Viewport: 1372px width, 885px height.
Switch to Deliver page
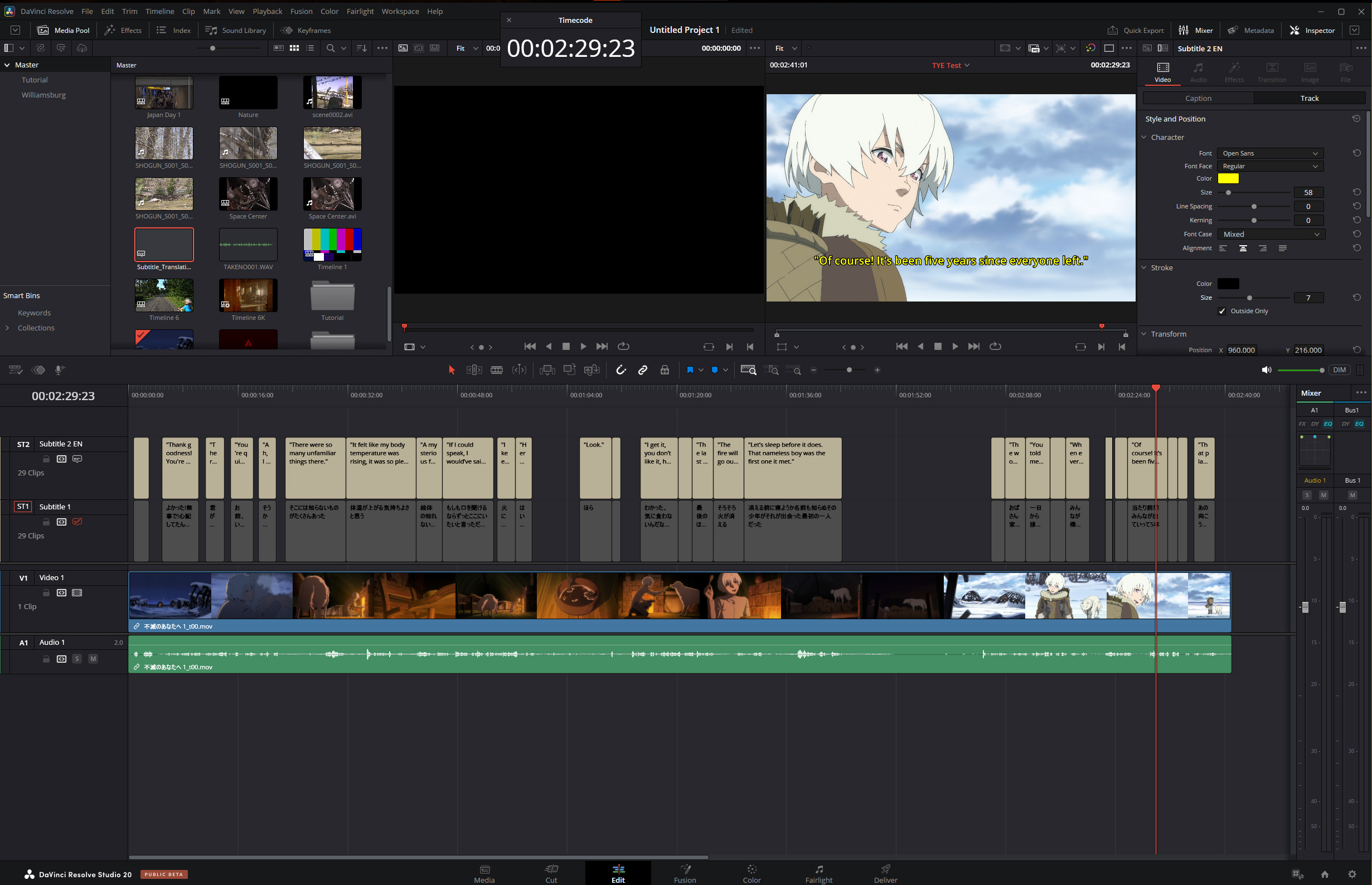885,873
